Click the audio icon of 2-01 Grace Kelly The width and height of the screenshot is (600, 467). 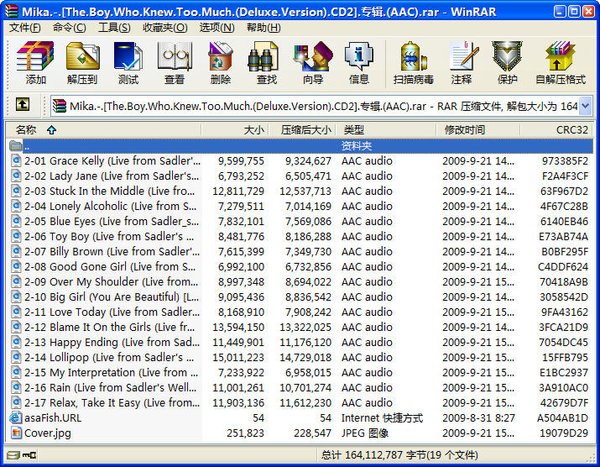click(16, 161)
